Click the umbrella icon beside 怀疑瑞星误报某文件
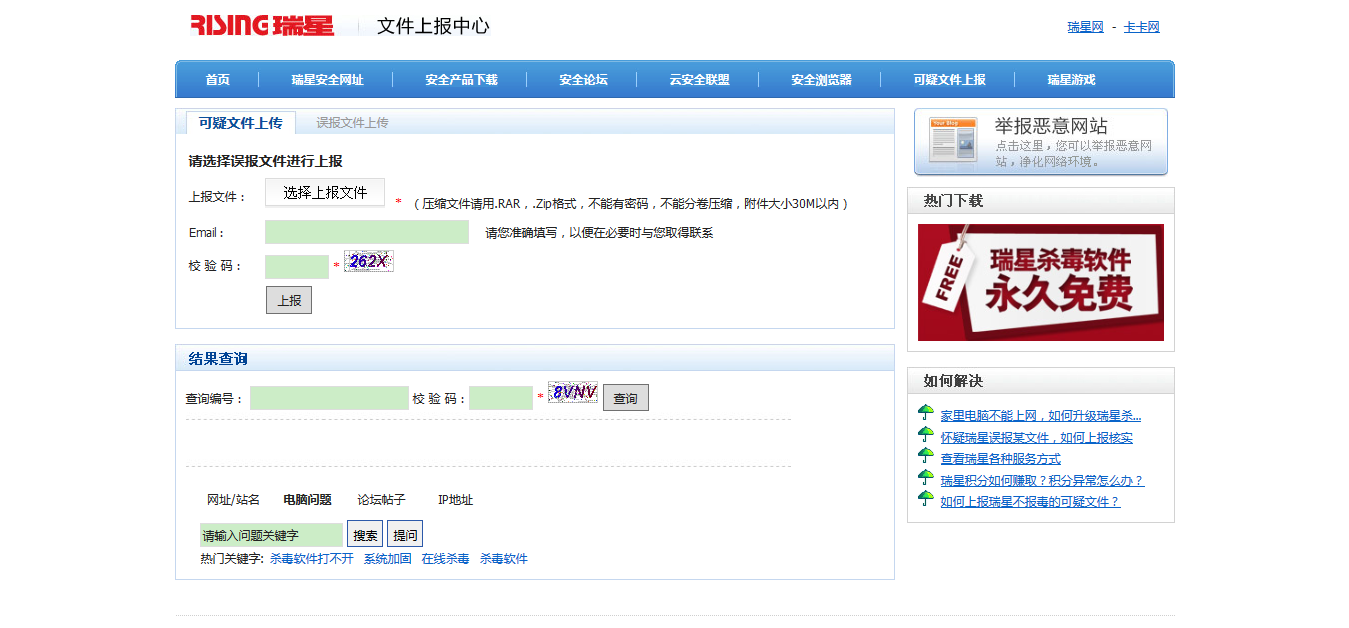The height and width of the screenshot is (628, 1349). tap(926, 436)
